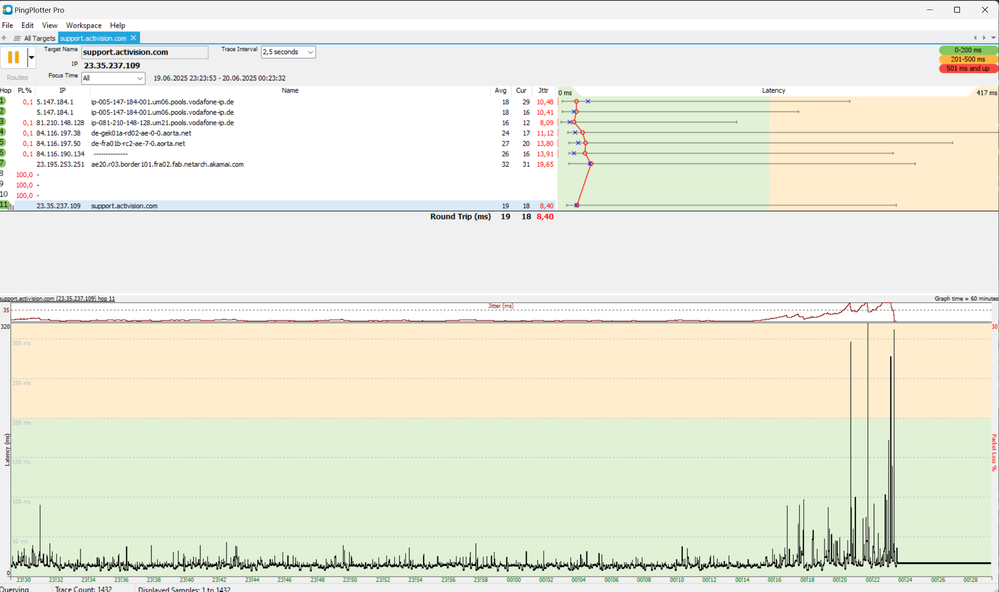Select the green hop 7 circle
The height and width of the screenshot is (592, 999).
pyautogui.click(x=3, y=164)
